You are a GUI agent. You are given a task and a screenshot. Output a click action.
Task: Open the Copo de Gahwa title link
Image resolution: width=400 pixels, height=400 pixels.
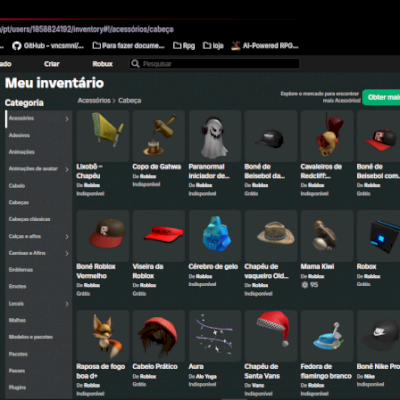click(157, 167)
